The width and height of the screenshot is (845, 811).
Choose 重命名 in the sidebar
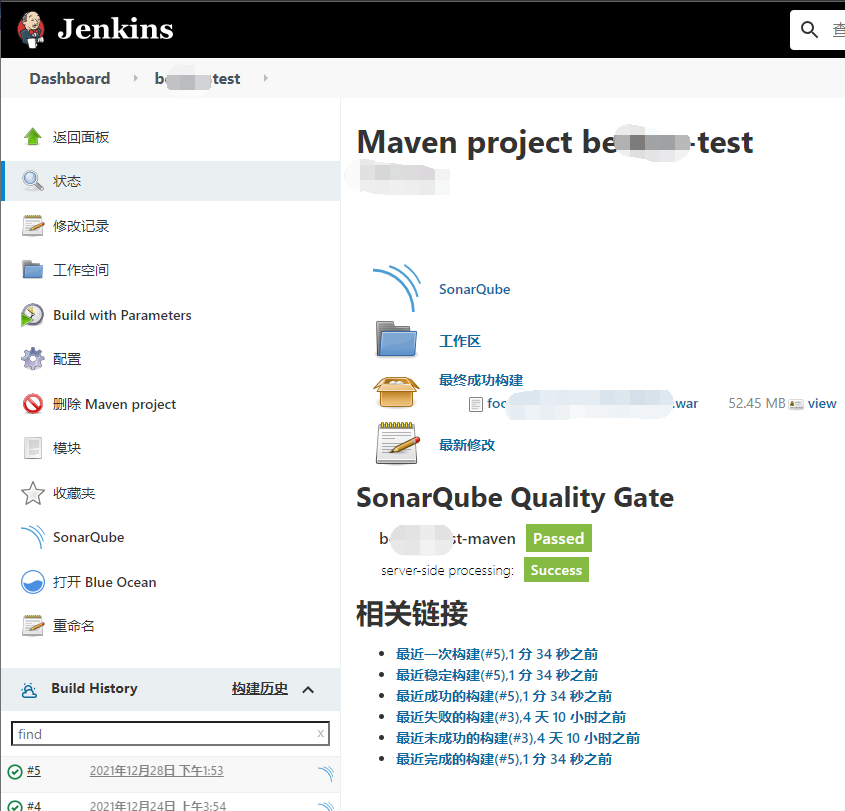pyautogui.click(x=74, y=626)
